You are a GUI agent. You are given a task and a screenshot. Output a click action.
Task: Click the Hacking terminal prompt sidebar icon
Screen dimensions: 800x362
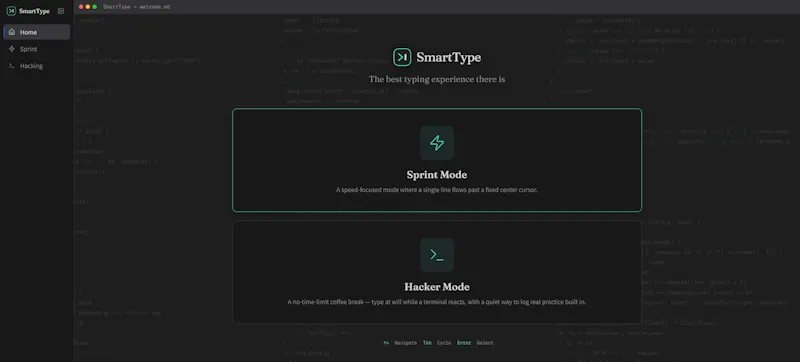(x=12, y=66)
